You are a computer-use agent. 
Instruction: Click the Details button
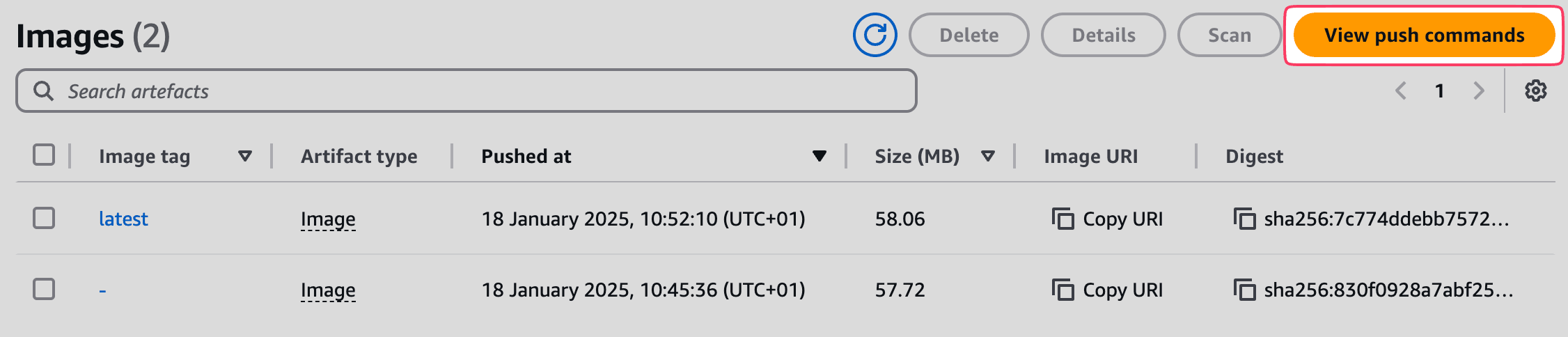tap(1104, 35)
